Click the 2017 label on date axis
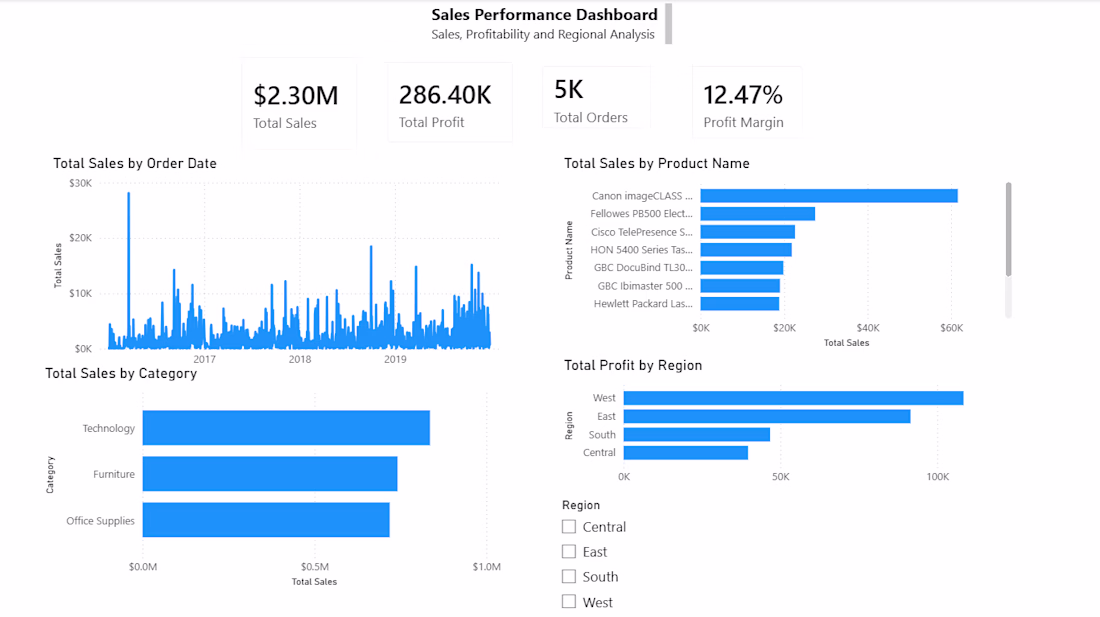Viewport: 1100px width, 617px height. coord(204,359)
